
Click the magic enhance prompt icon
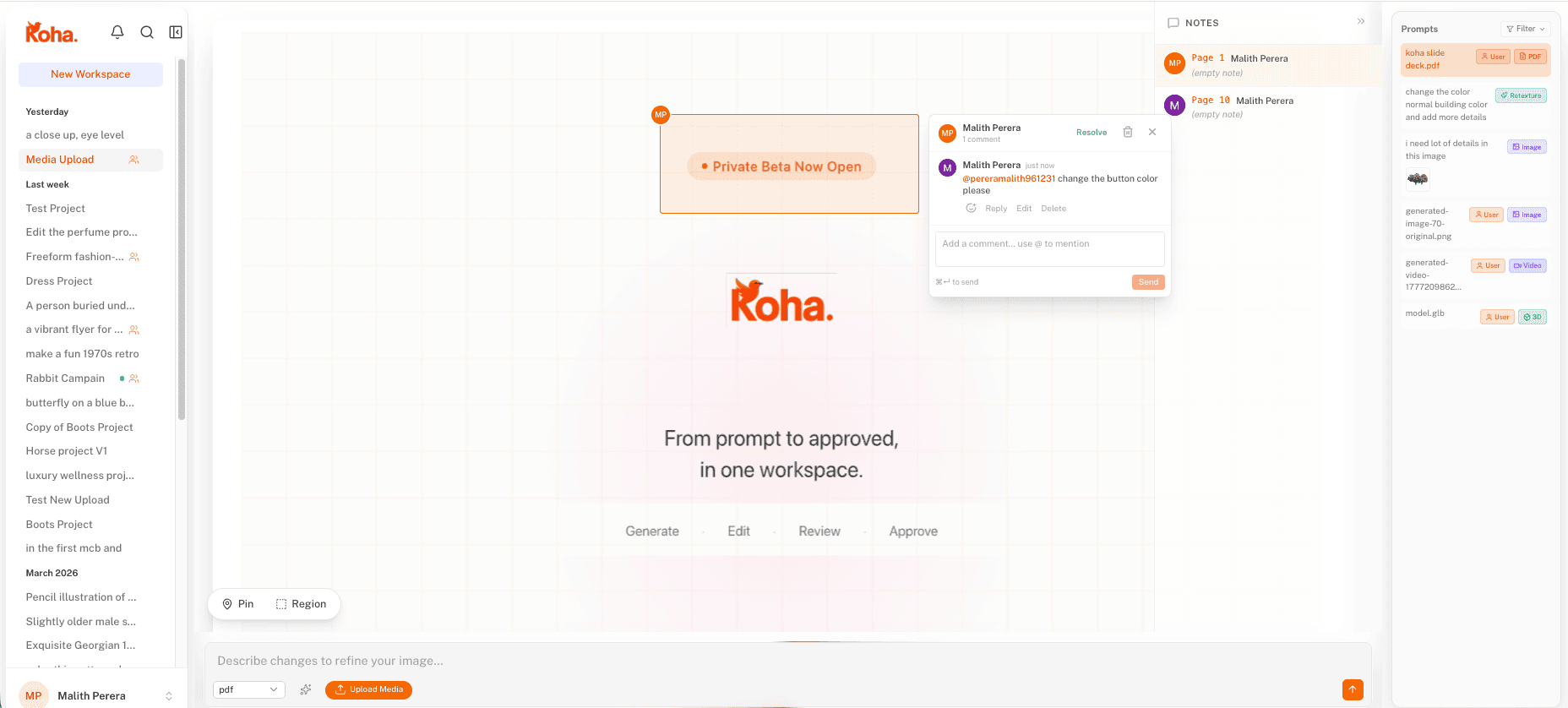pos(306,689)
